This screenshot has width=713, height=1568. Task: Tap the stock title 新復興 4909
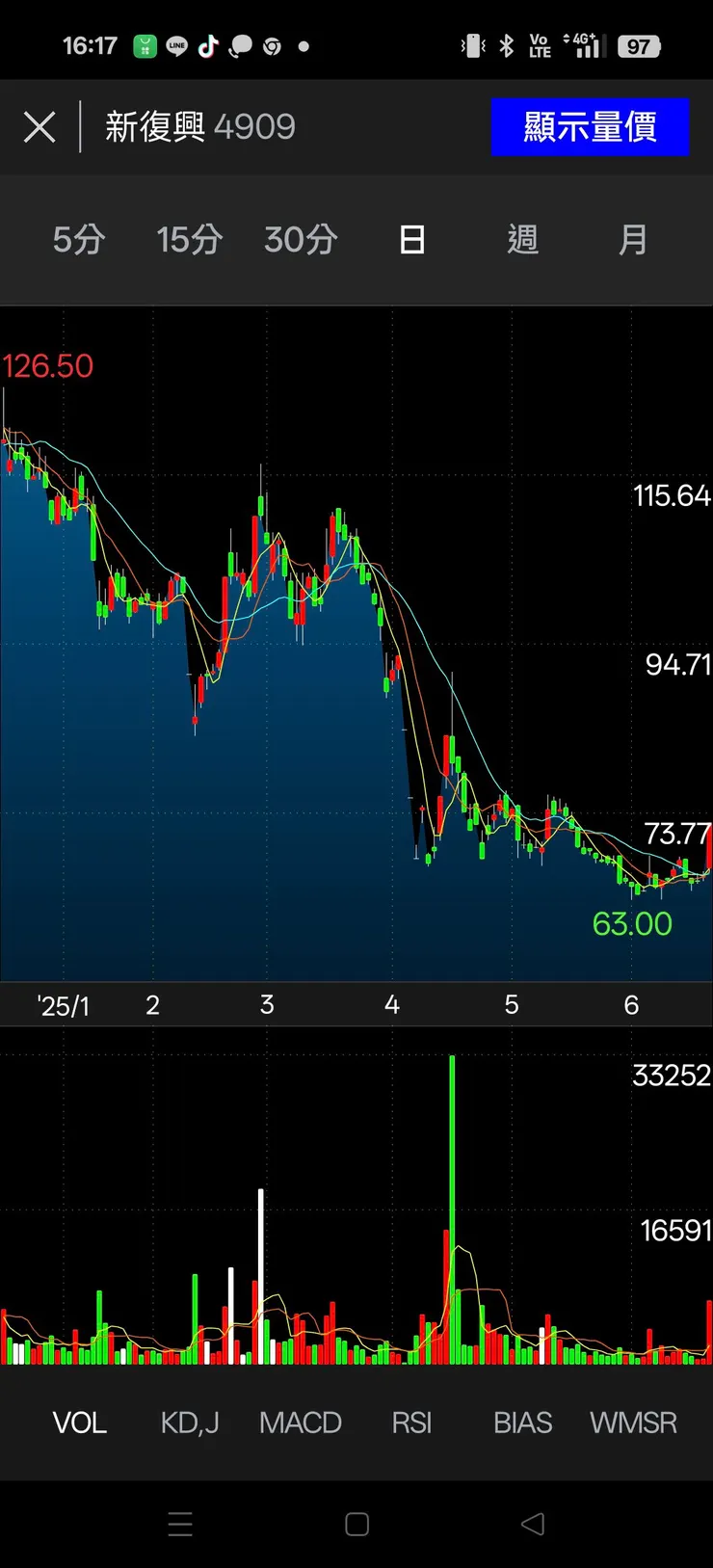click(x=200, y=126)
